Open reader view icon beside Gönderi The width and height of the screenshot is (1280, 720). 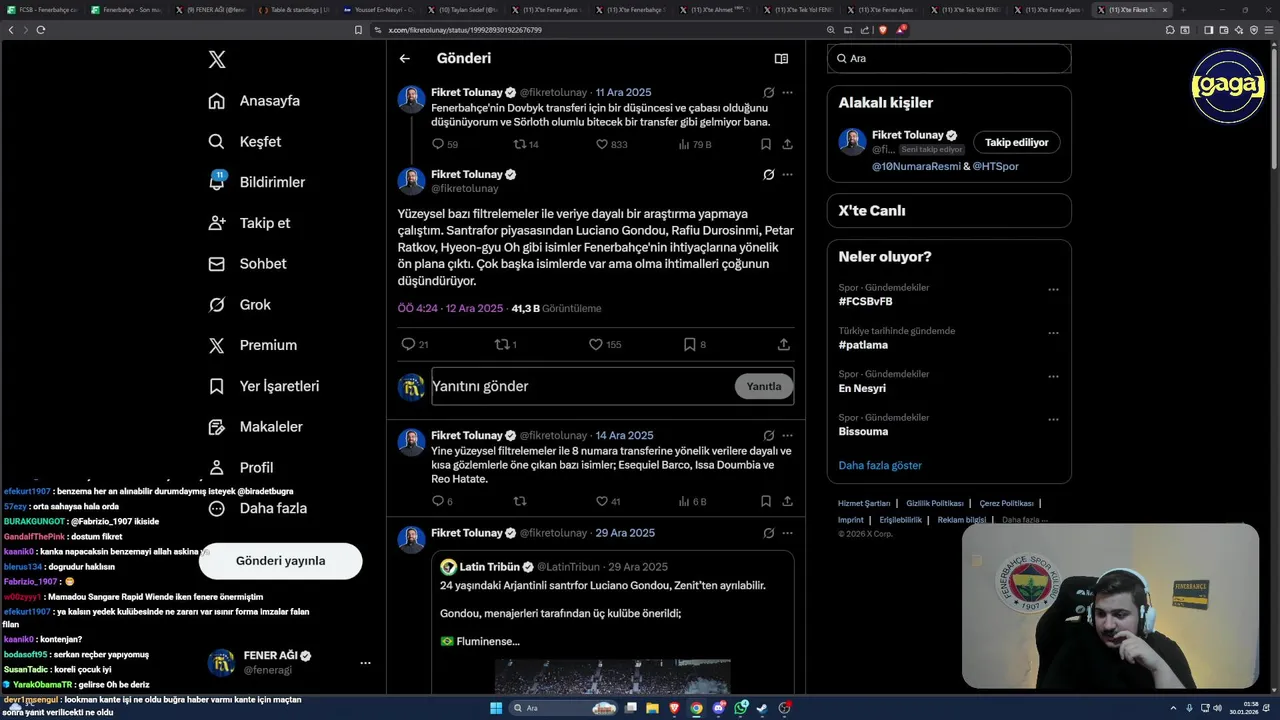781,59
